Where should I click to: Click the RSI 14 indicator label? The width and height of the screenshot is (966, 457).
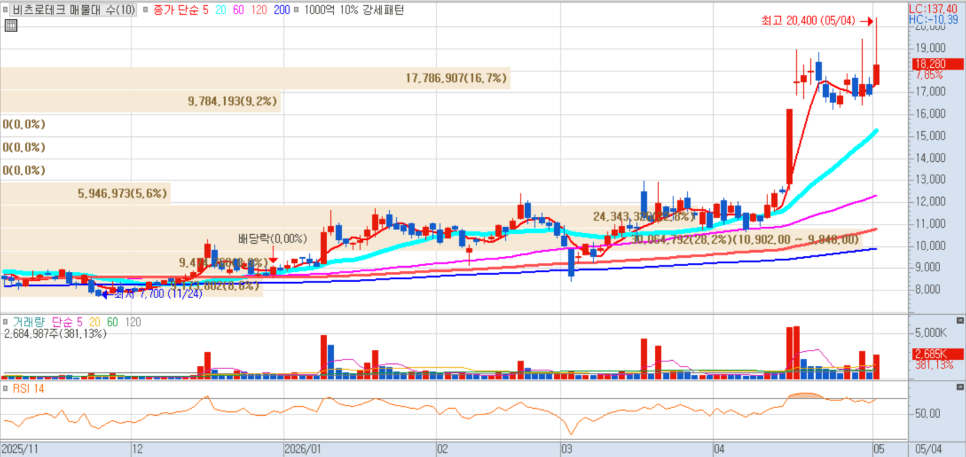pos(28,389)
